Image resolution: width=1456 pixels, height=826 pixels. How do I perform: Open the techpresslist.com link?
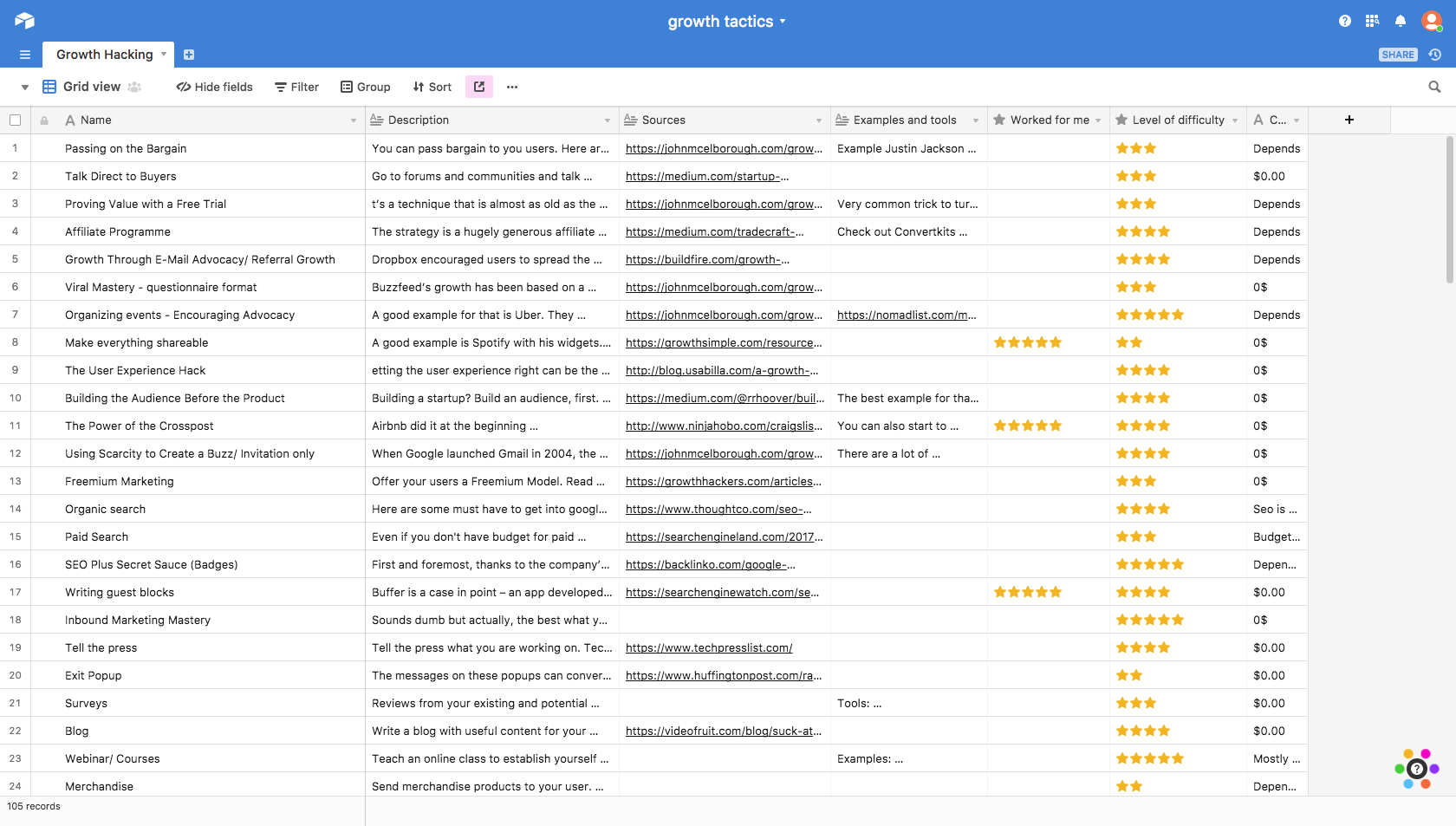(708, 647)
